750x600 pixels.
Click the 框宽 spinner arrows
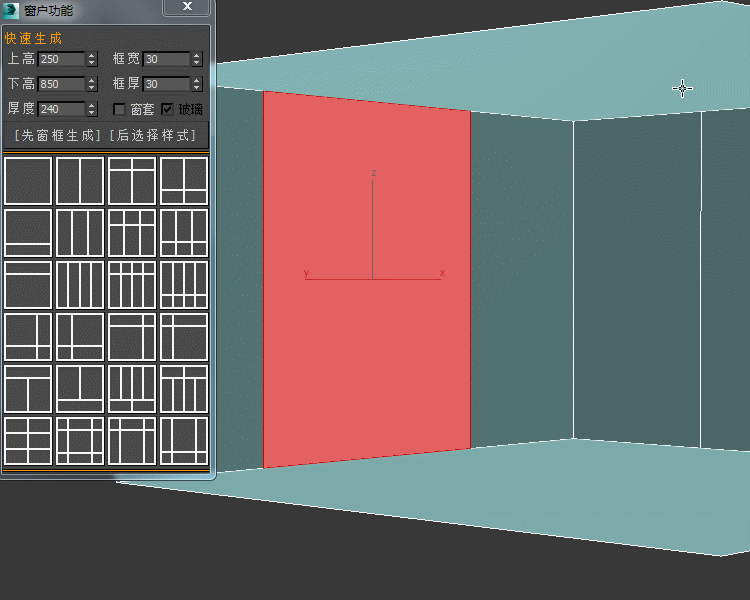(x=196, y=59)
